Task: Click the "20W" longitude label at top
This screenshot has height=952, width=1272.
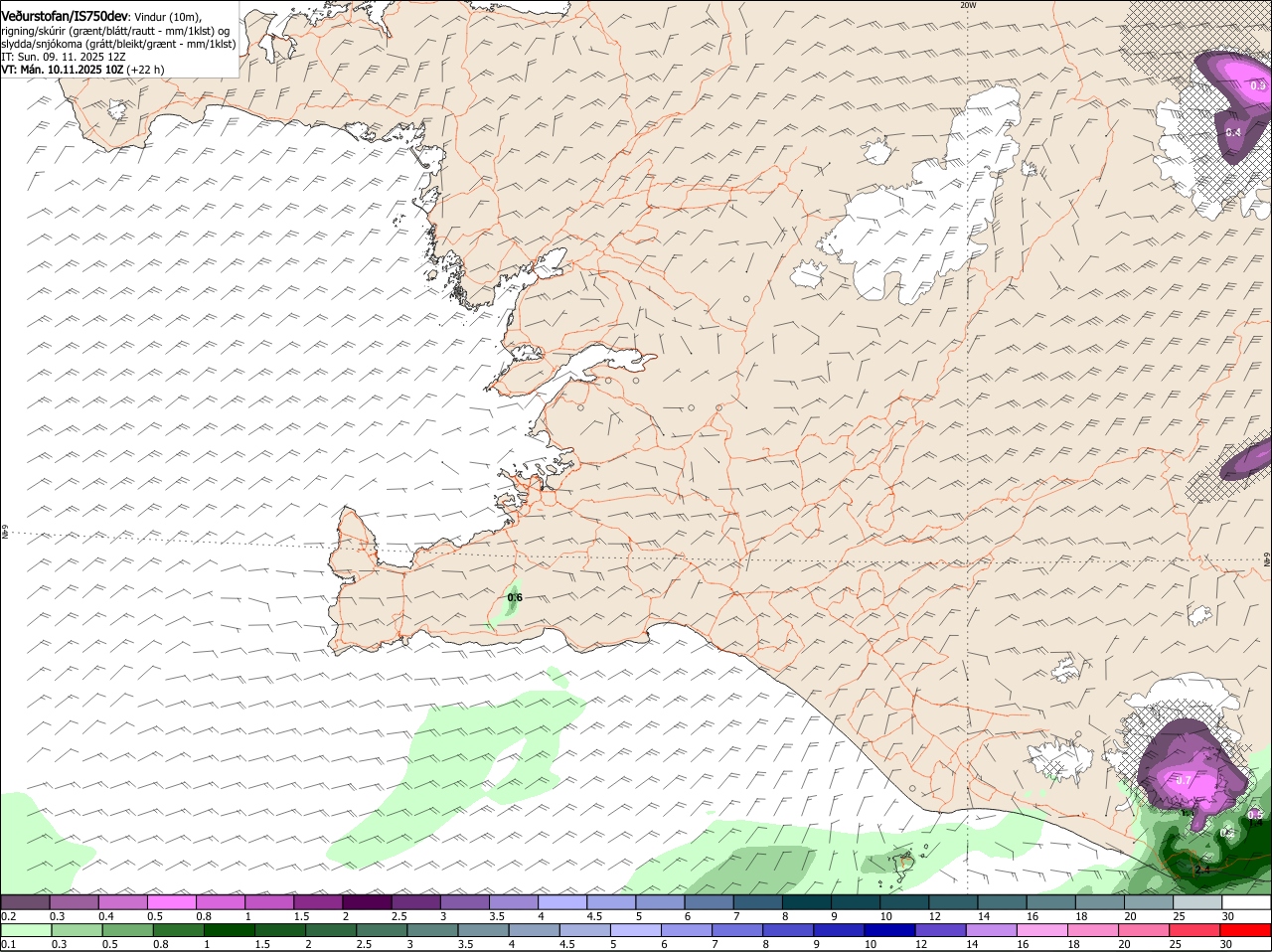Action: (968, 5)
